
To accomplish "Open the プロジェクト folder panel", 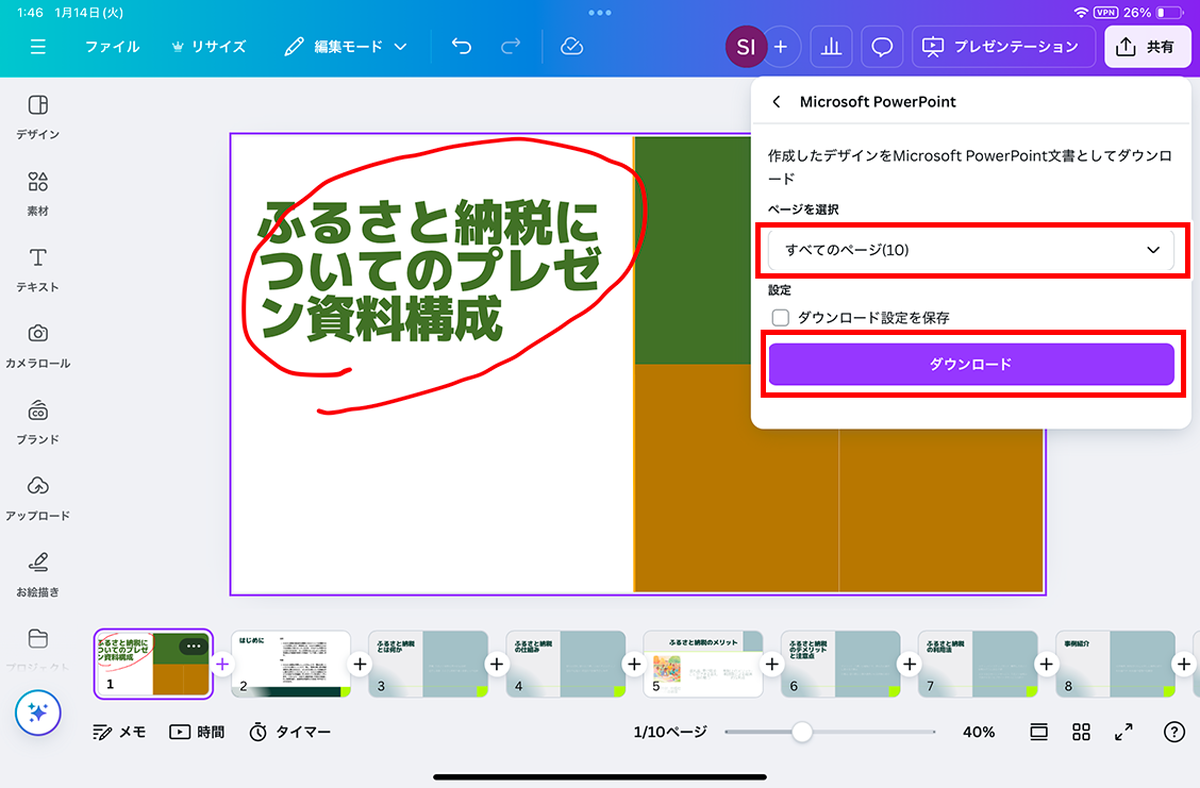I will (38, 650).
